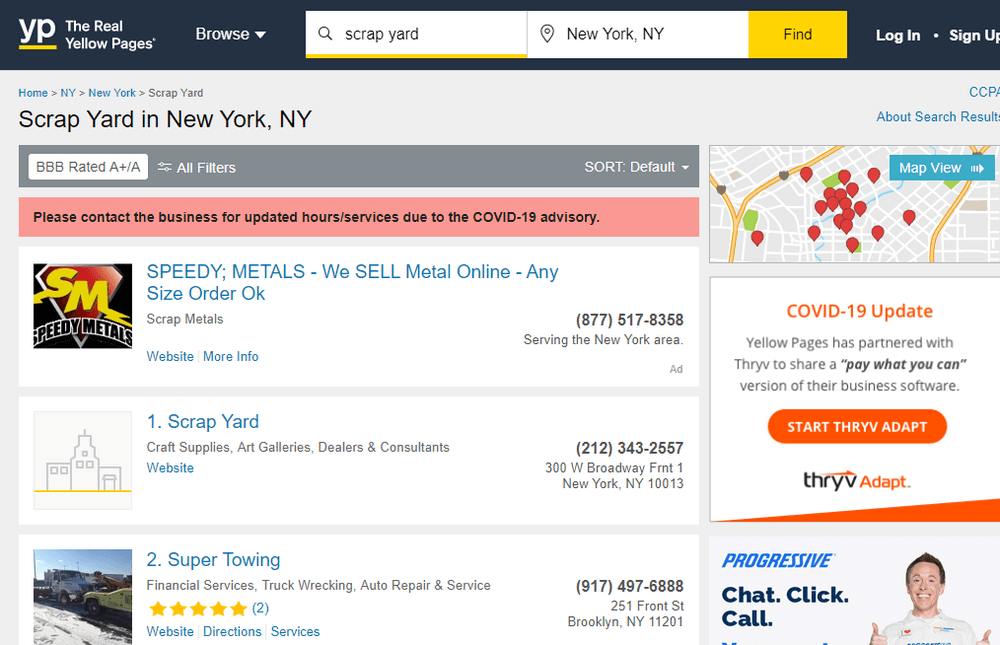Open Super Towing (2) reviews count
This screenshot has height=645, width=1000.
tap(260, 608)
